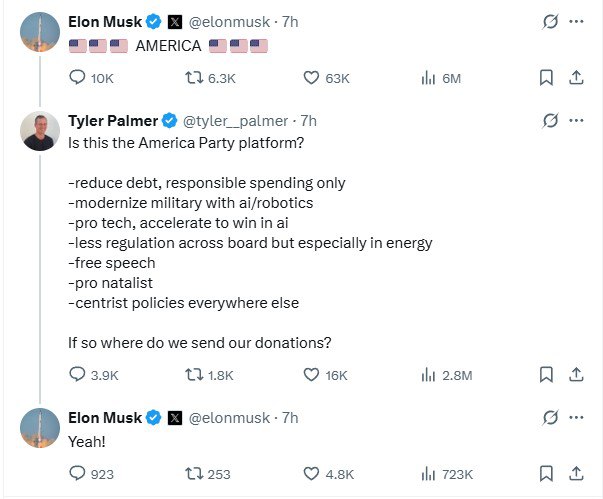Image resolution: width=603 pixels, height=499 pixels.
Task: Bookmark Tyler Palmer's America Party tweet
Action: (x=546, y=375)
